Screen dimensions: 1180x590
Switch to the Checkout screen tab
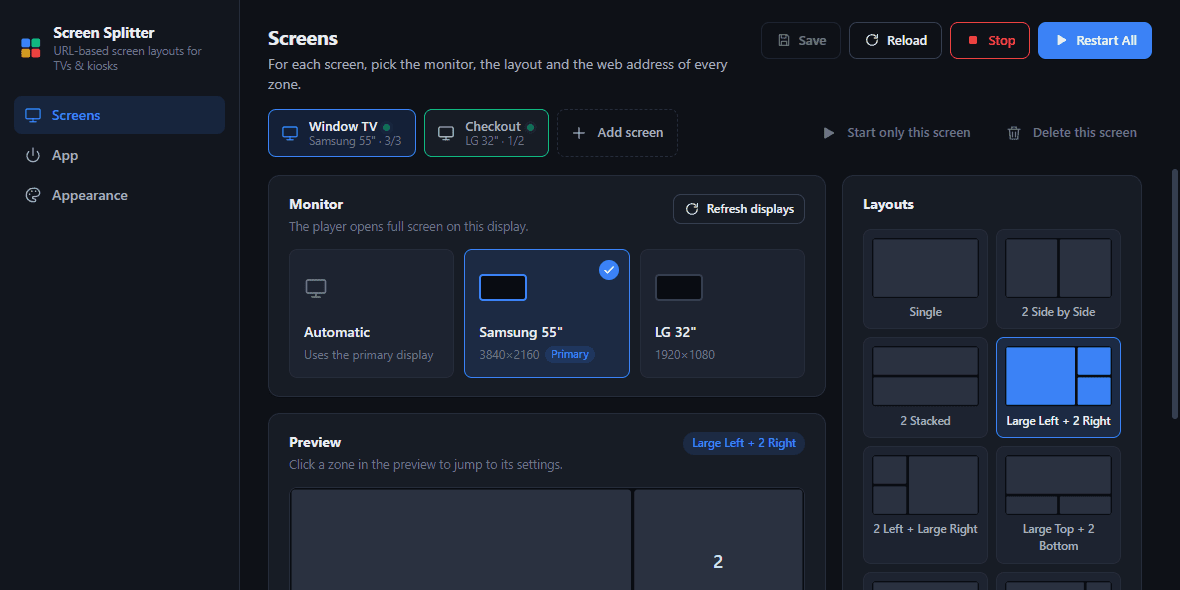486,133
